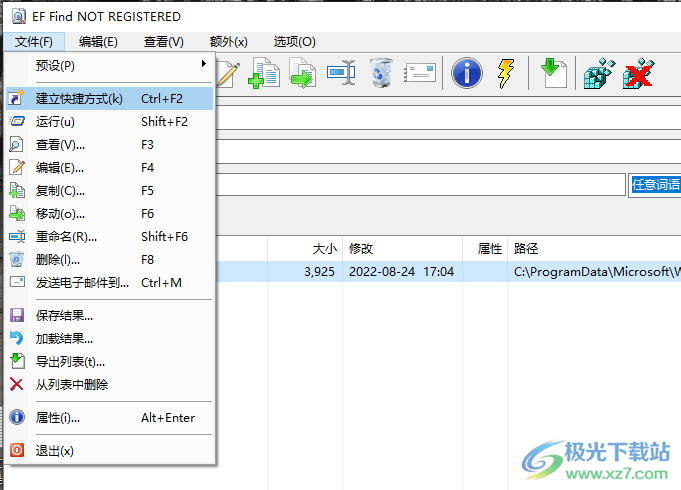Click the blue info properties toolbar icon
The height and width of the screenshot is (490, 681).
(x=466, y=73)
